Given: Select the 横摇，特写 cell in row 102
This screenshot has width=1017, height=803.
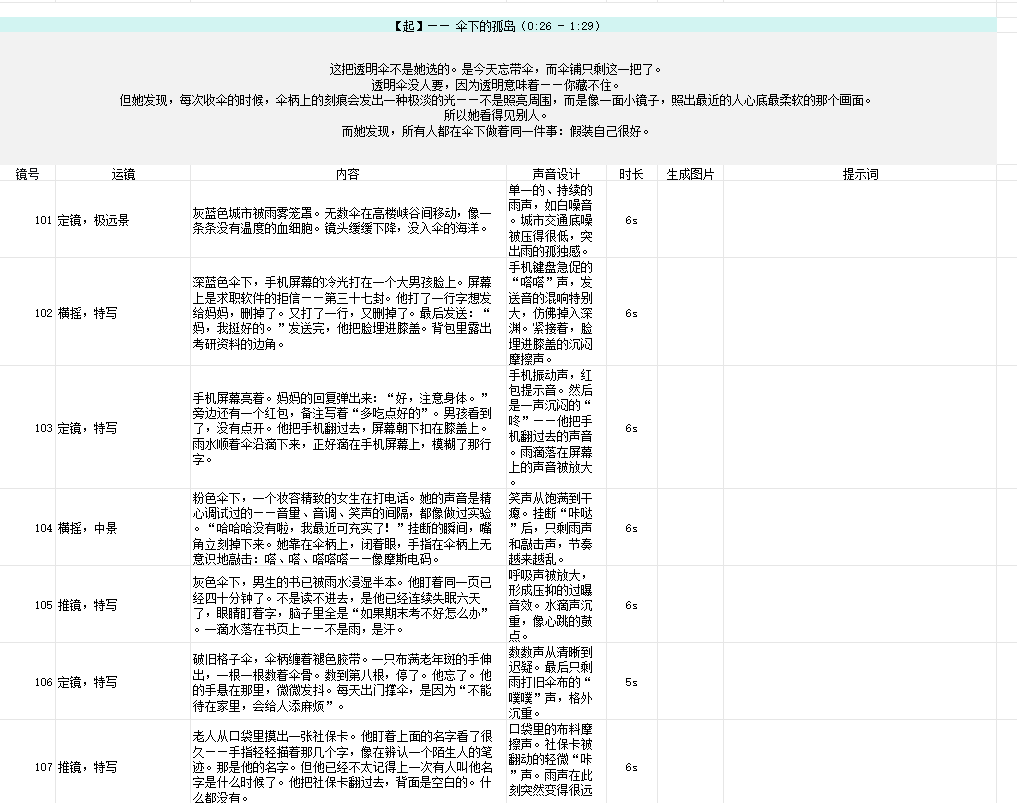Looking at the screenshot, I should coord(123,313).
